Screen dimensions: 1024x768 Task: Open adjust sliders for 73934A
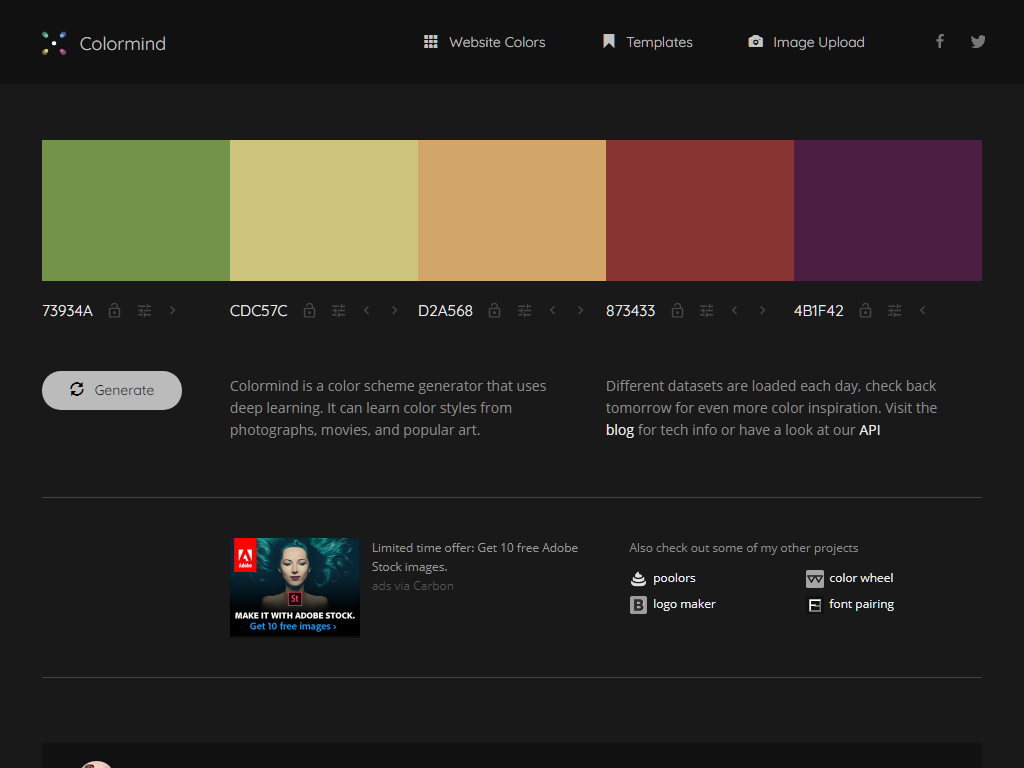(x=144, y=311)
